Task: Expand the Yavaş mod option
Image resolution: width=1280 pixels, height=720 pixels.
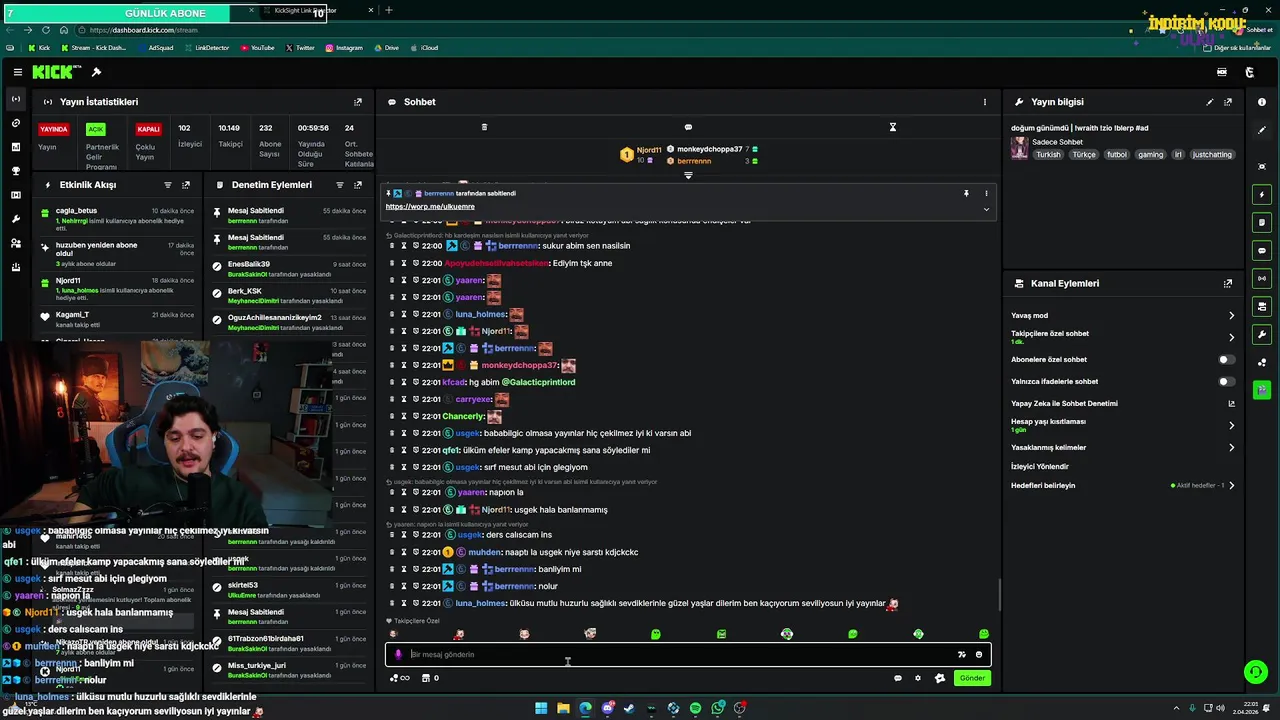Action: (x=1231, y=316)
